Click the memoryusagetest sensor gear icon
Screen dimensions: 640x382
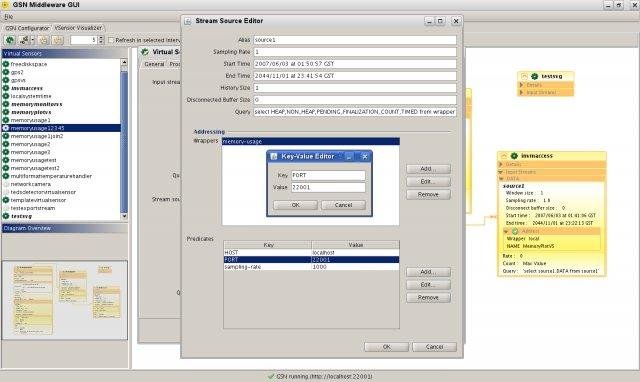(6, 160)
